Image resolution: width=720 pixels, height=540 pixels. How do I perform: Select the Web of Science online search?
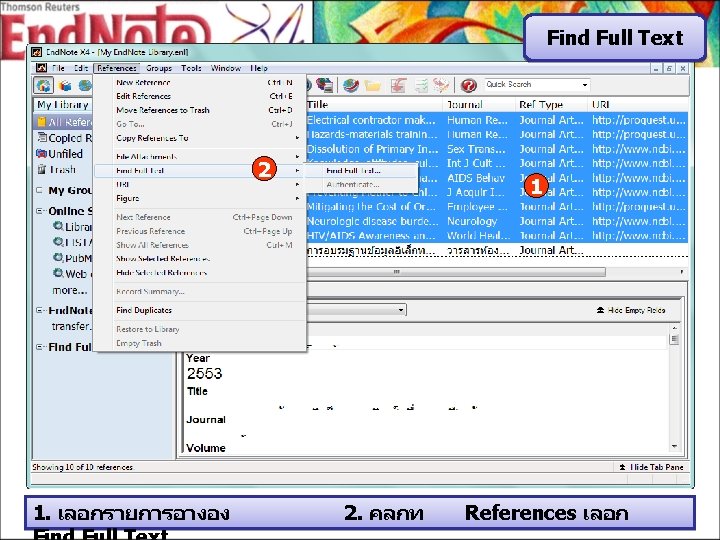[x=73, y=274]
